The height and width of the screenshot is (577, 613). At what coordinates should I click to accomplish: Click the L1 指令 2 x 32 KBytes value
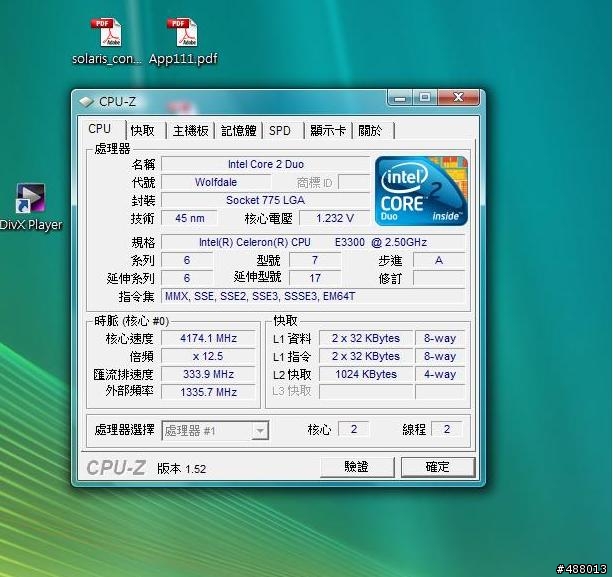(x=366, y=356)
